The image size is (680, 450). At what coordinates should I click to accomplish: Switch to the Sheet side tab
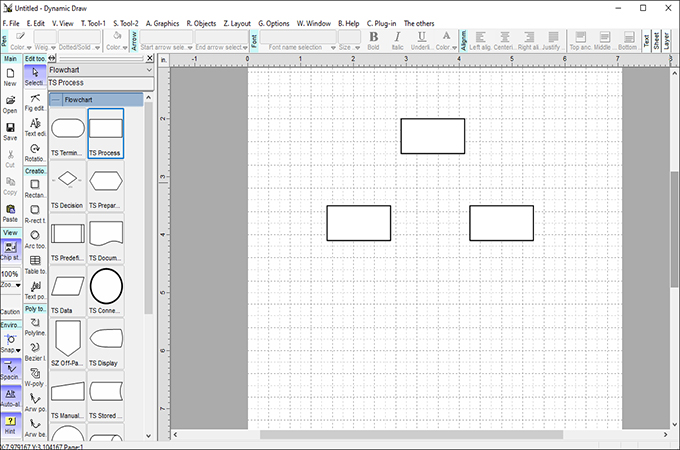point(656,41)
